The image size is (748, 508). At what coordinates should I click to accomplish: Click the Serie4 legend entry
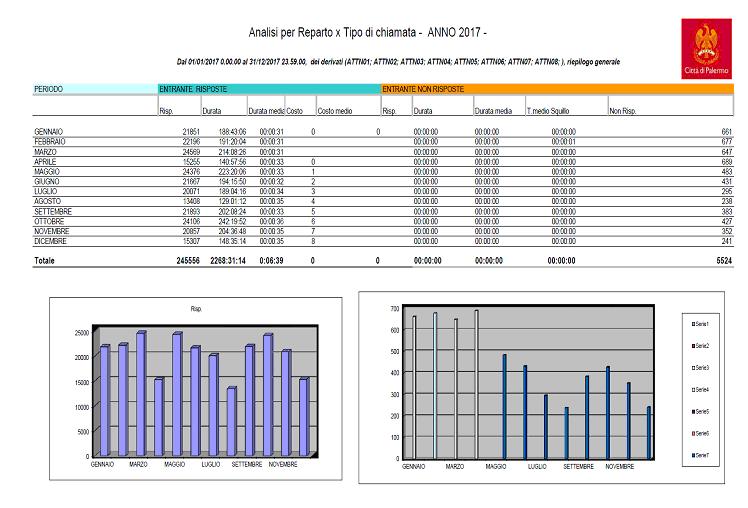[x=703, y=389]
